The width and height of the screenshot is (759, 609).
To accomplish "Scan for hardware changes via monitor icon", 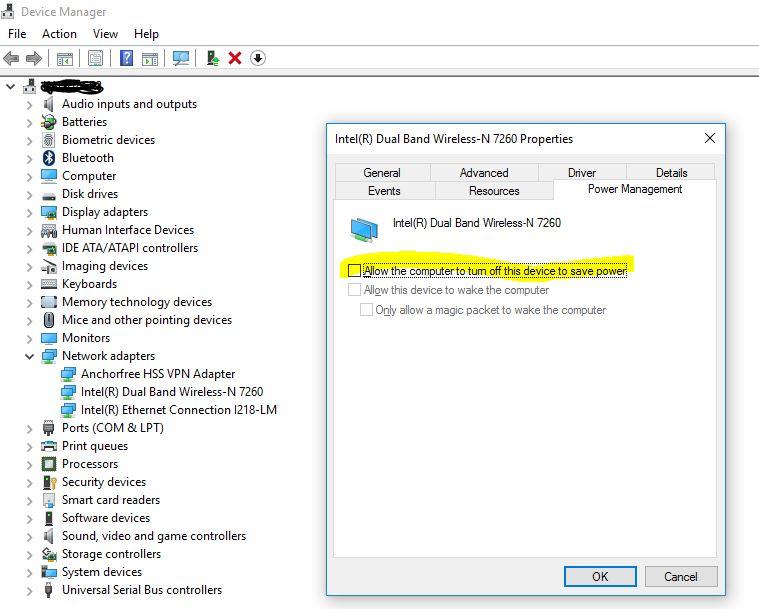I will 181,59.
